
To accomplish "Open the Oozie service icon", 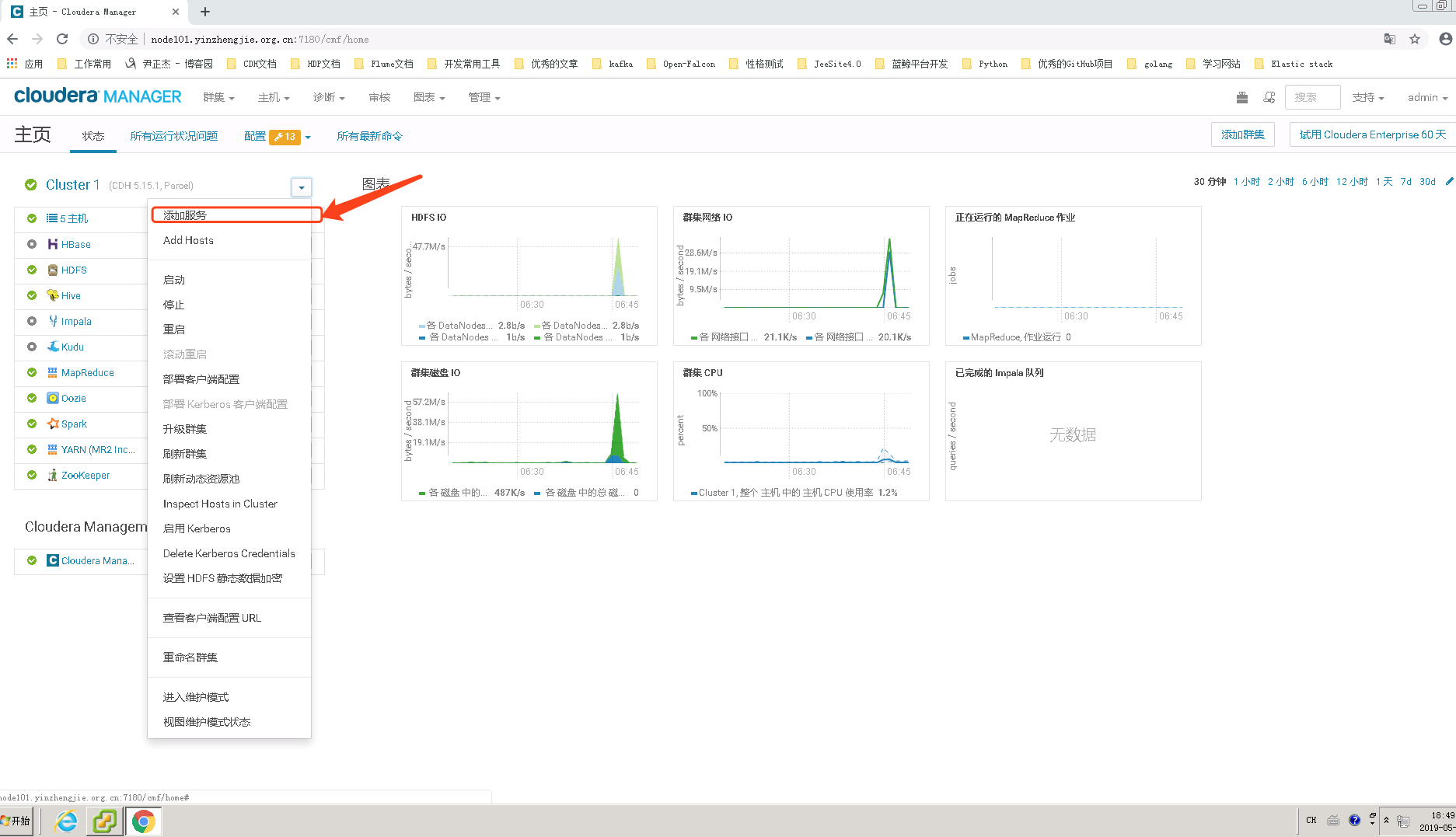I will coord(51,398).
